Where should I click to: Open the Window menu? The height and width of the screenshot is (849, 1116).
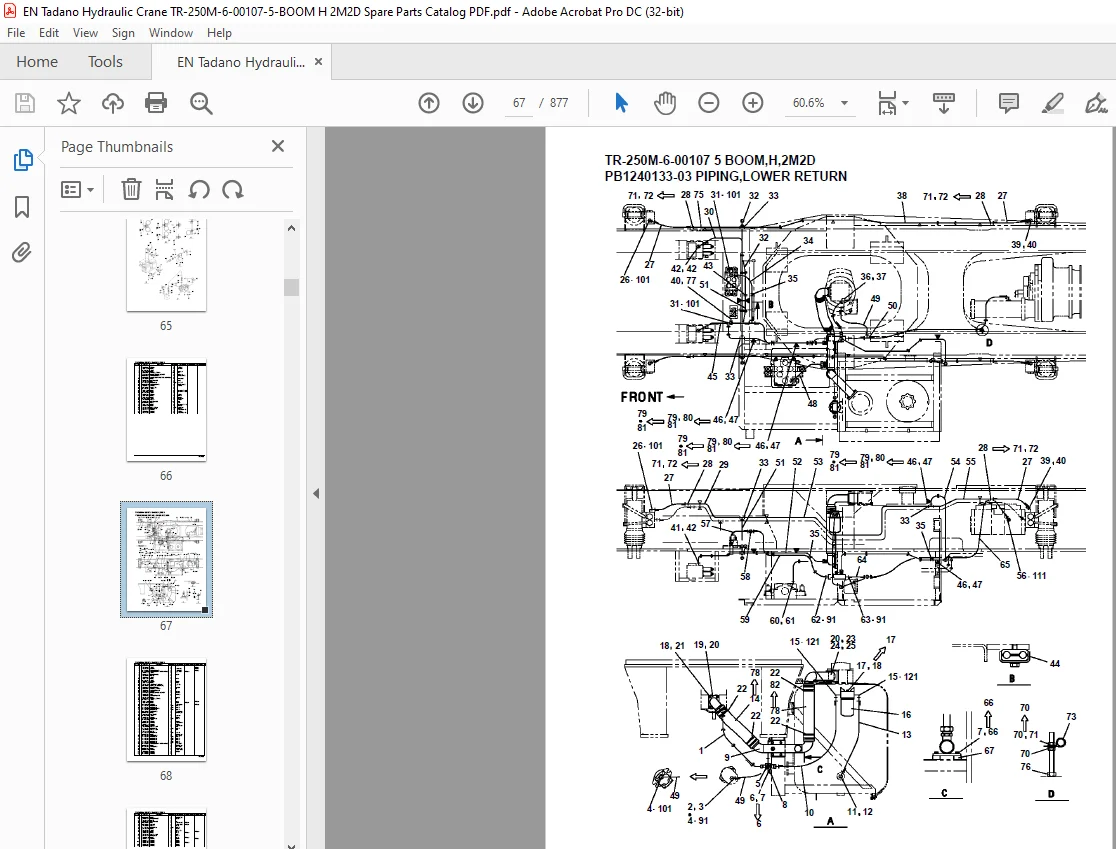coord(171,33)
